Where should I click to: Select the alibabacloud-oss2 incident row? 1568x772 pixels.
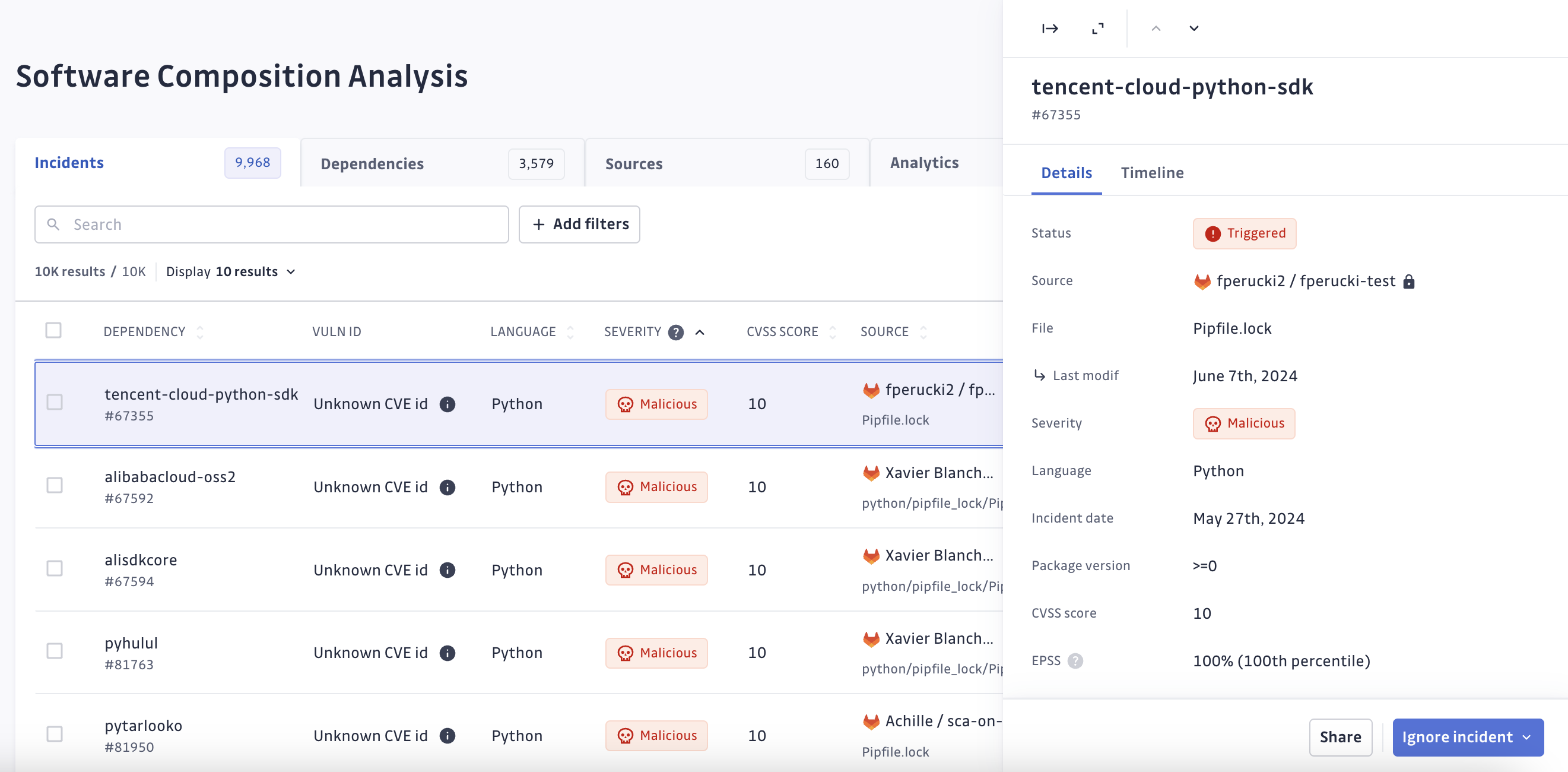pos(519,487)
